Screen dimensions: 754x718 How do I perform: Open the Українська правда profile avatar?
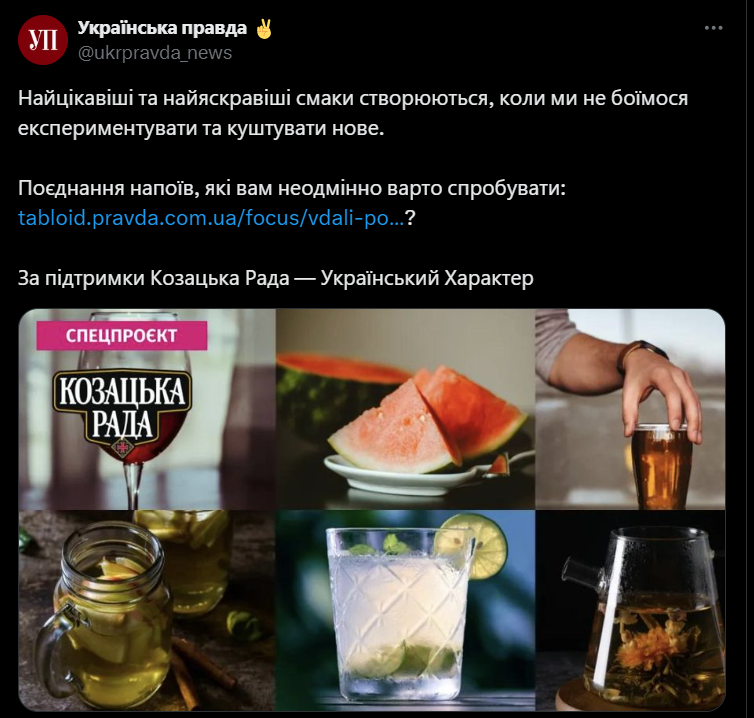(43, 40)
